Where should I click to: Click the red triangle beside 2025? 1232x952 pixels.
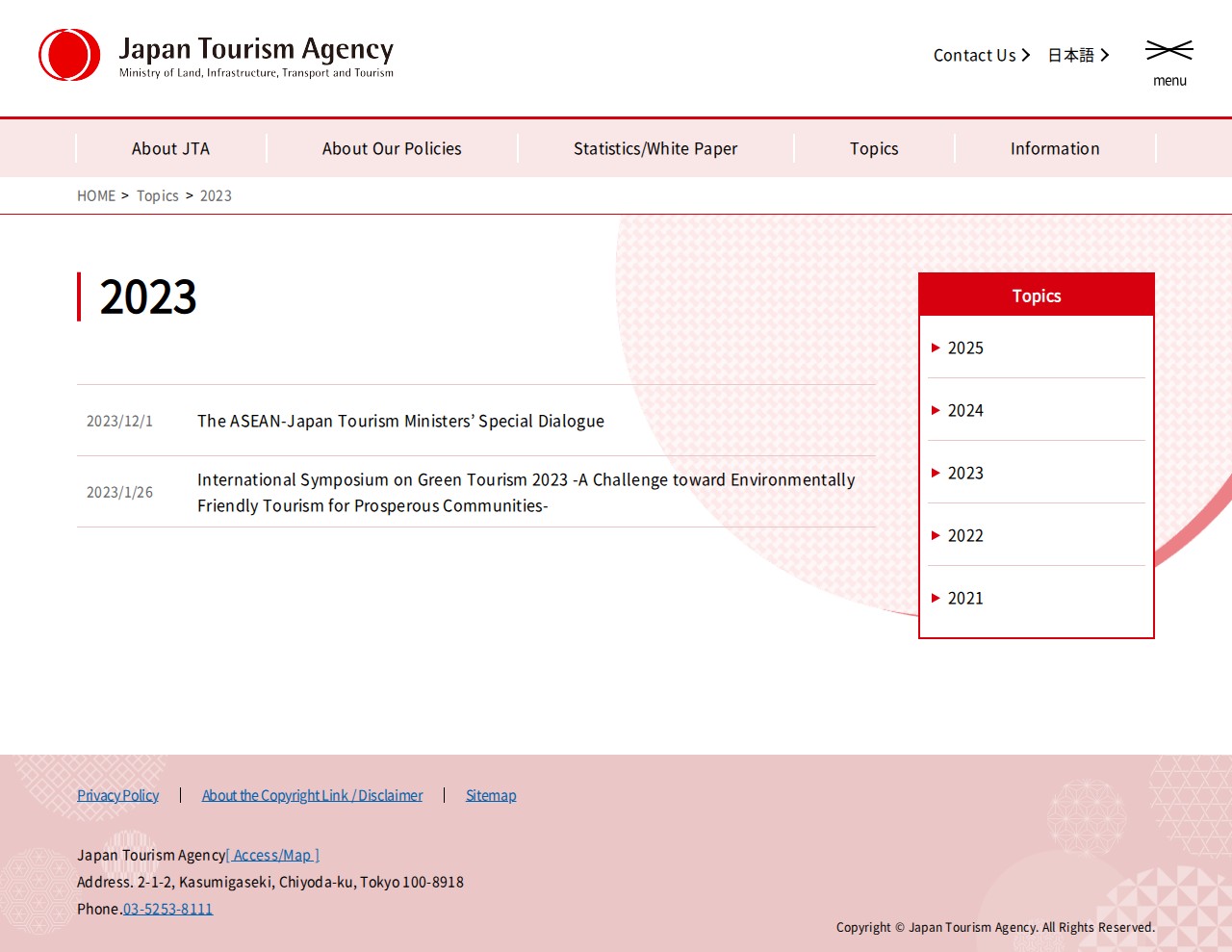point(936,347)
